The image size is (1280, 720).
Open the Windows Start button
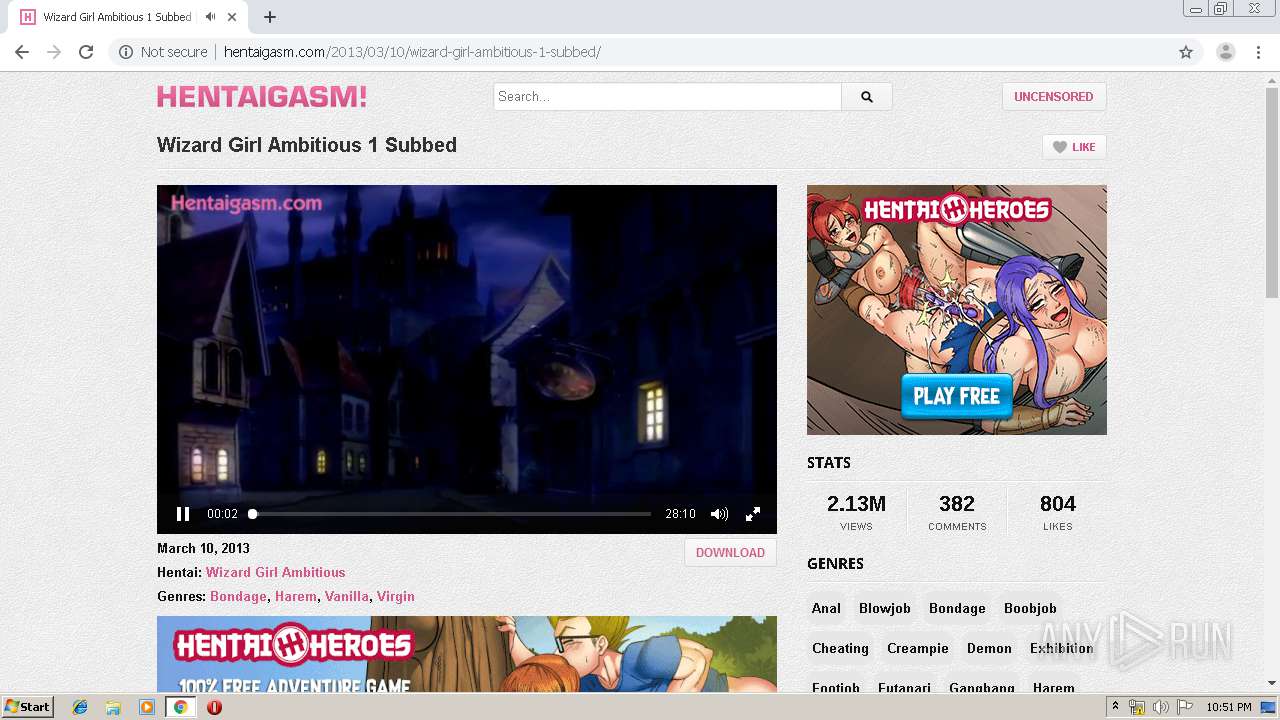point(28,707)
